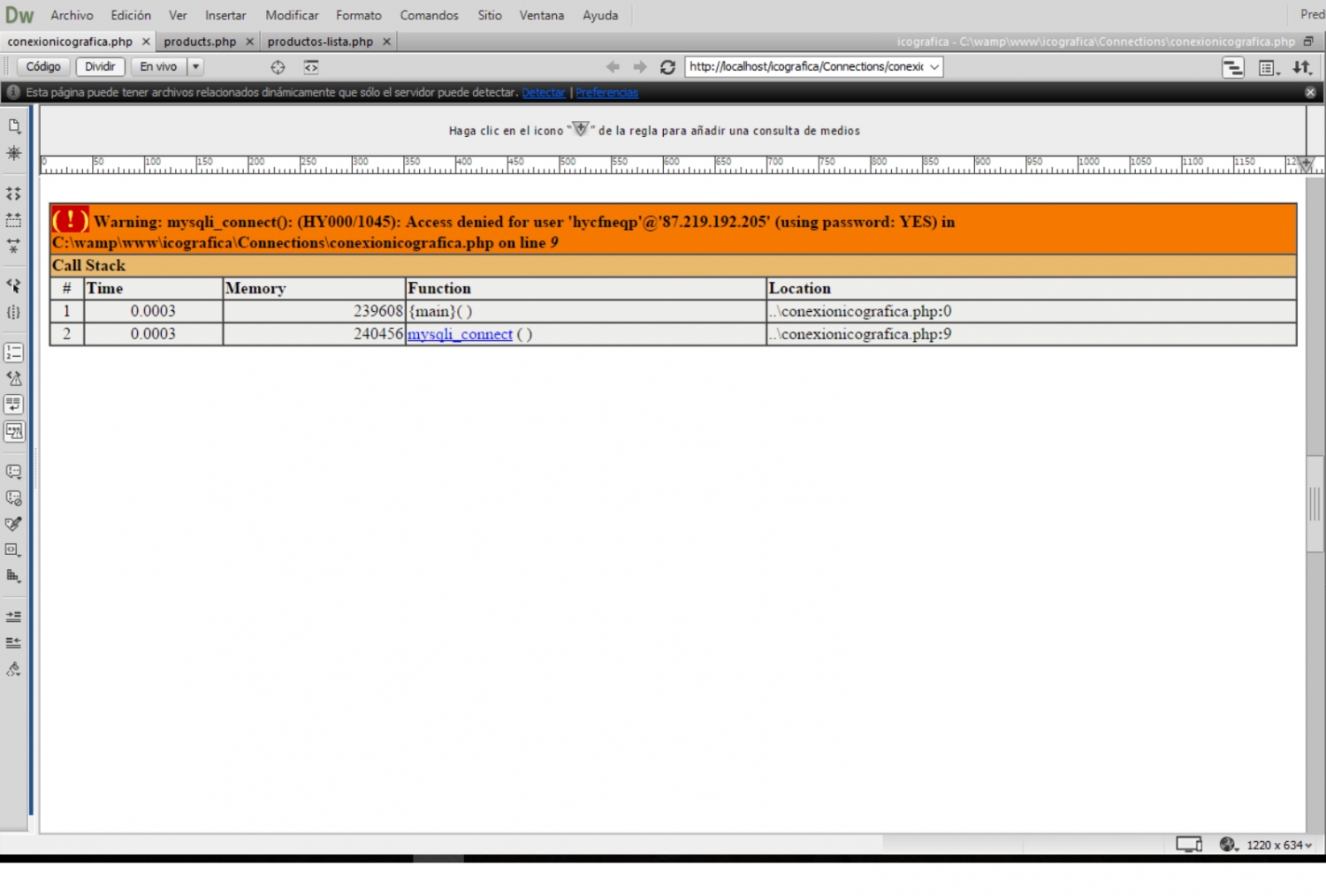
Task: Go forward with right arrow
Action: (x=640, y=67)
